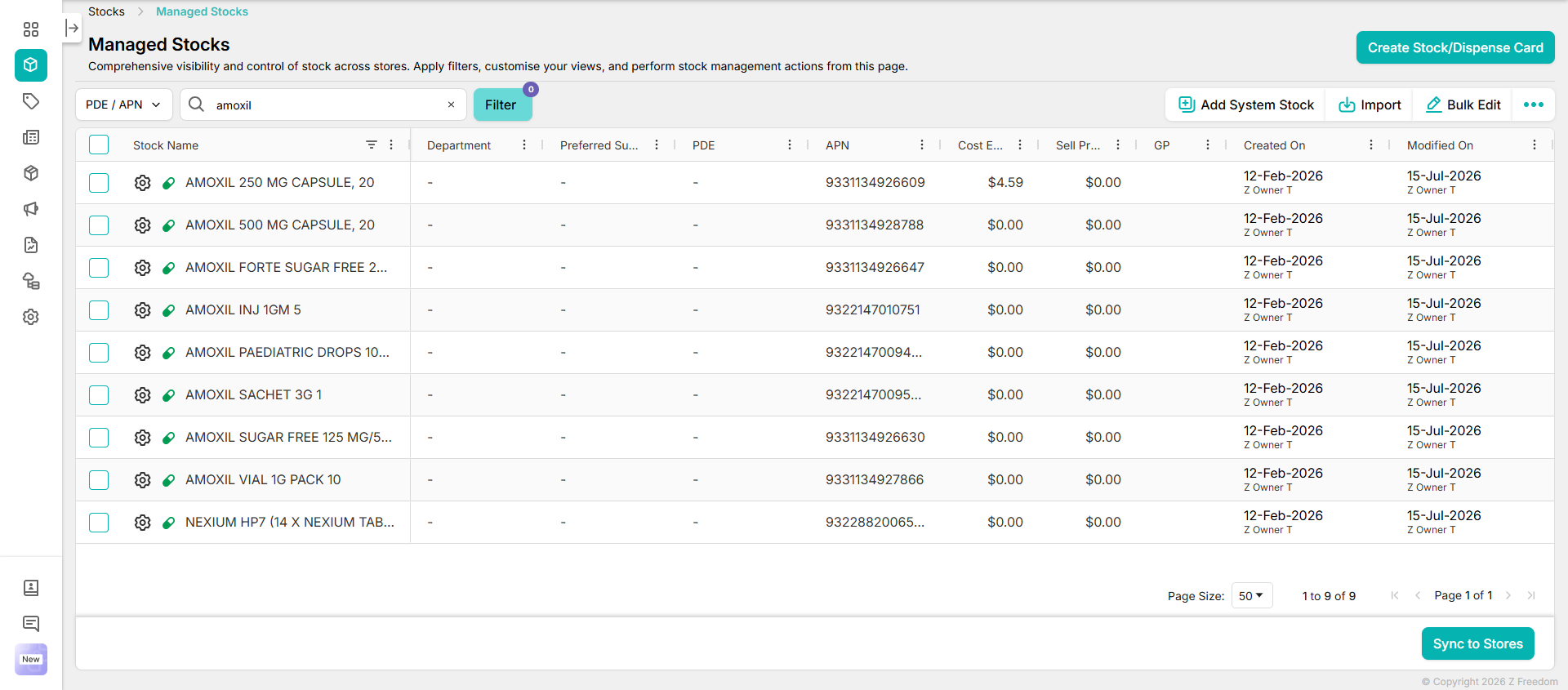Image resolution: width=1568 pixels, height=690 pixels.
Task: Click gear icon for AMOXIL INJ 1GM 5
Action: point(142,310)
